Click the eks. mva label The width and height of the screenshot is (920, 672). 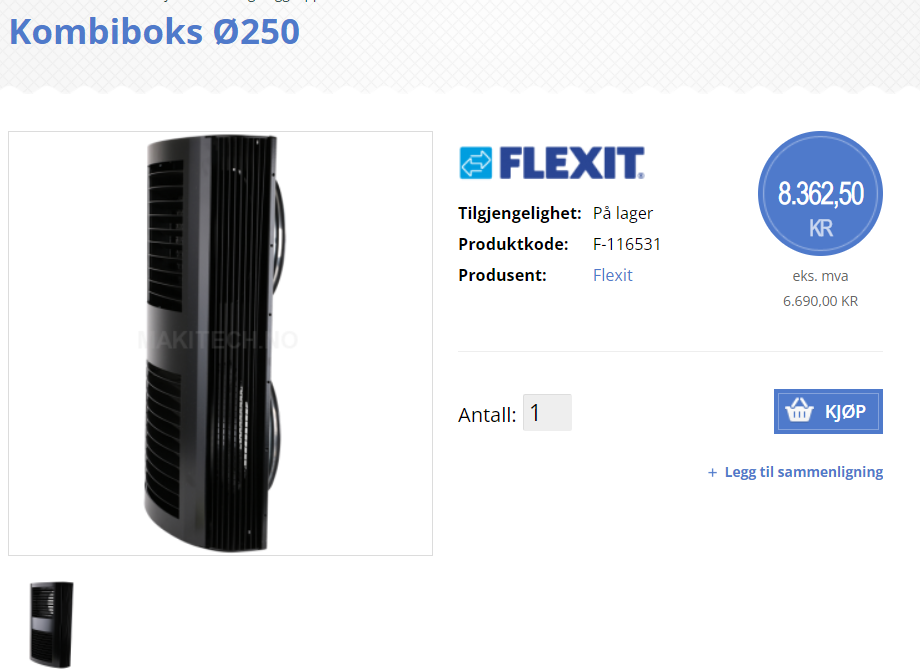click(820, 276)
